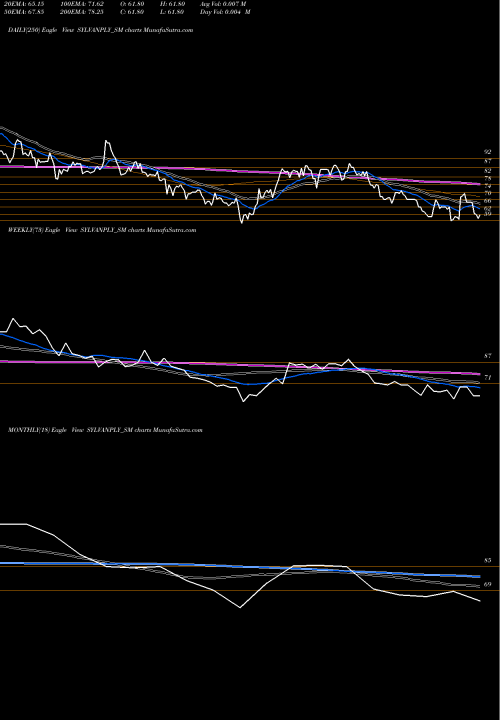
Task: Select the 200EMA: 78.23 reading
Action: point(82,12)
